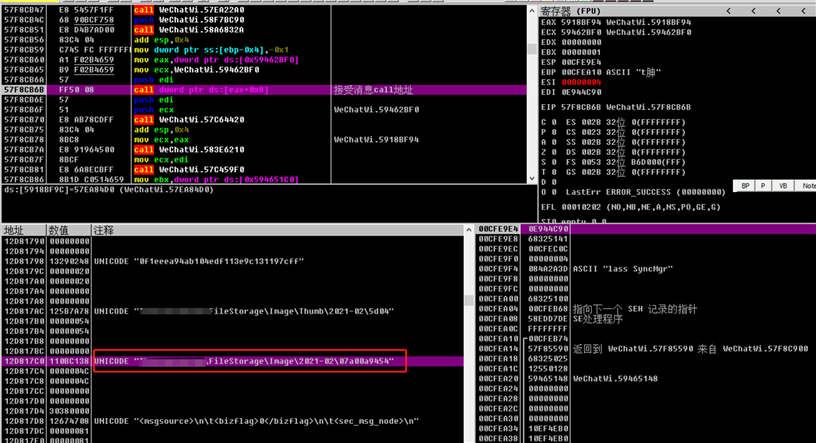Select EBX register value 00000001
The width and height of the screenshot is (816, 443).
(581, 52)
